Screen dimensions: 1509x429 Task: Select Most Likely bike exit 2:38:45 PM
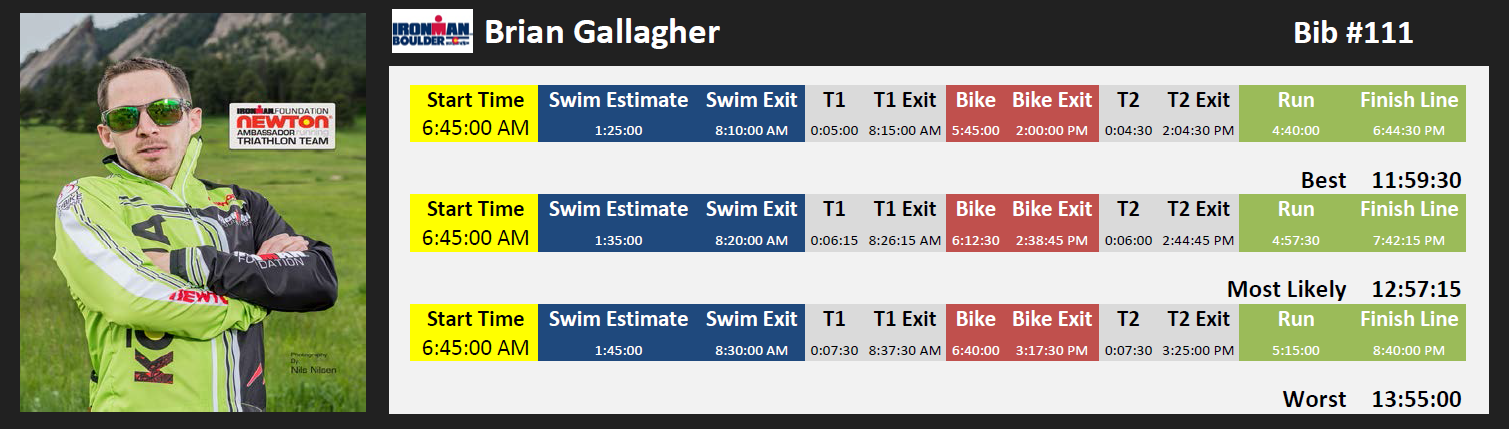coord(1050,241)
